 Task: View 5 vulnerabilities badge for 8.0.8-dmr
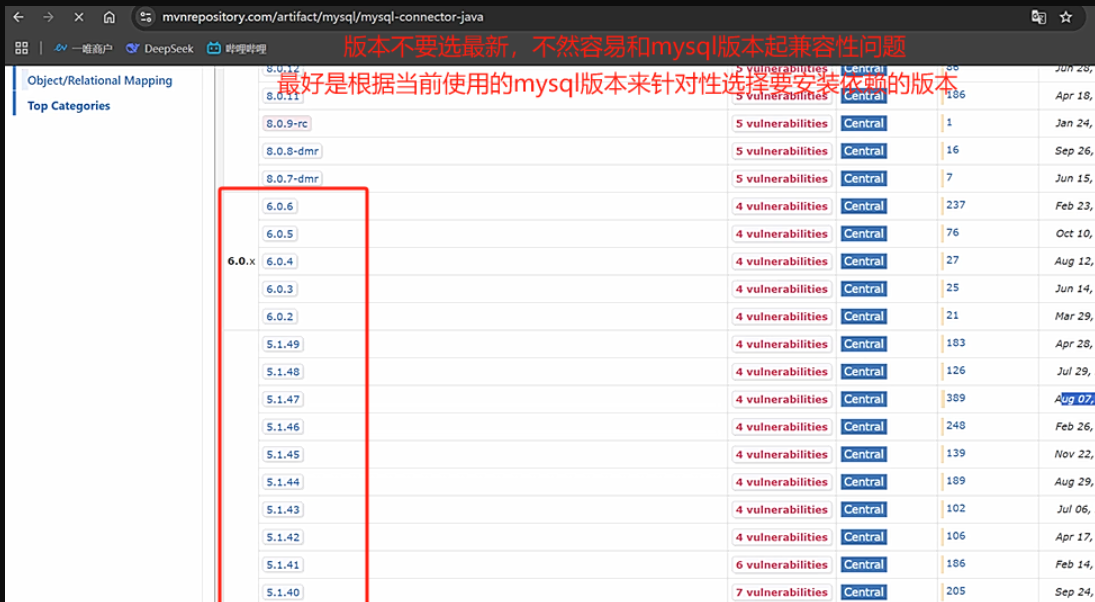(x=781, y=151)
